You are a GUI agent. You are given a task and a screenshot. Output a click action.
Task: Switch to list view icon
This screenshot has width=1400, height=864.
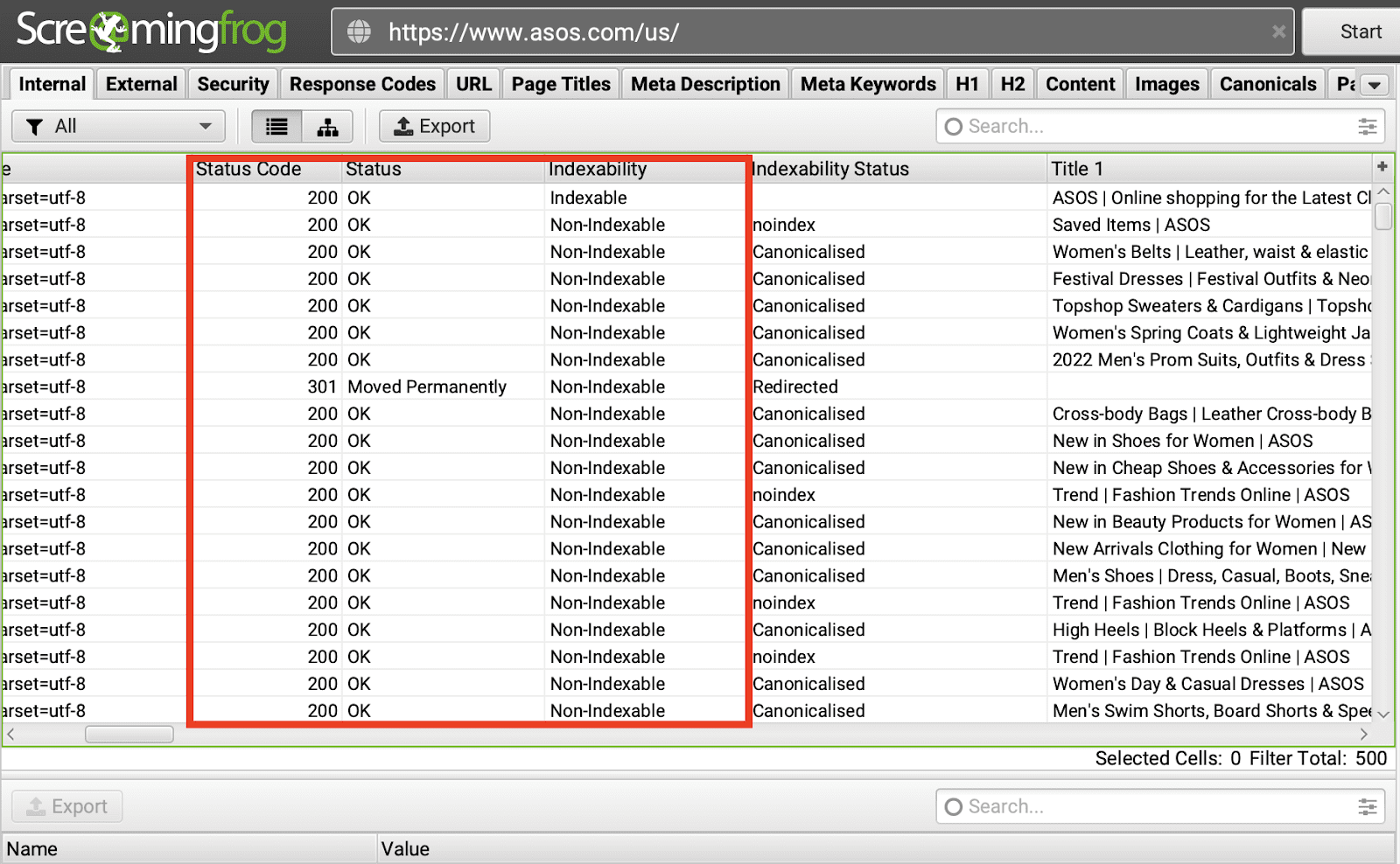276,127
